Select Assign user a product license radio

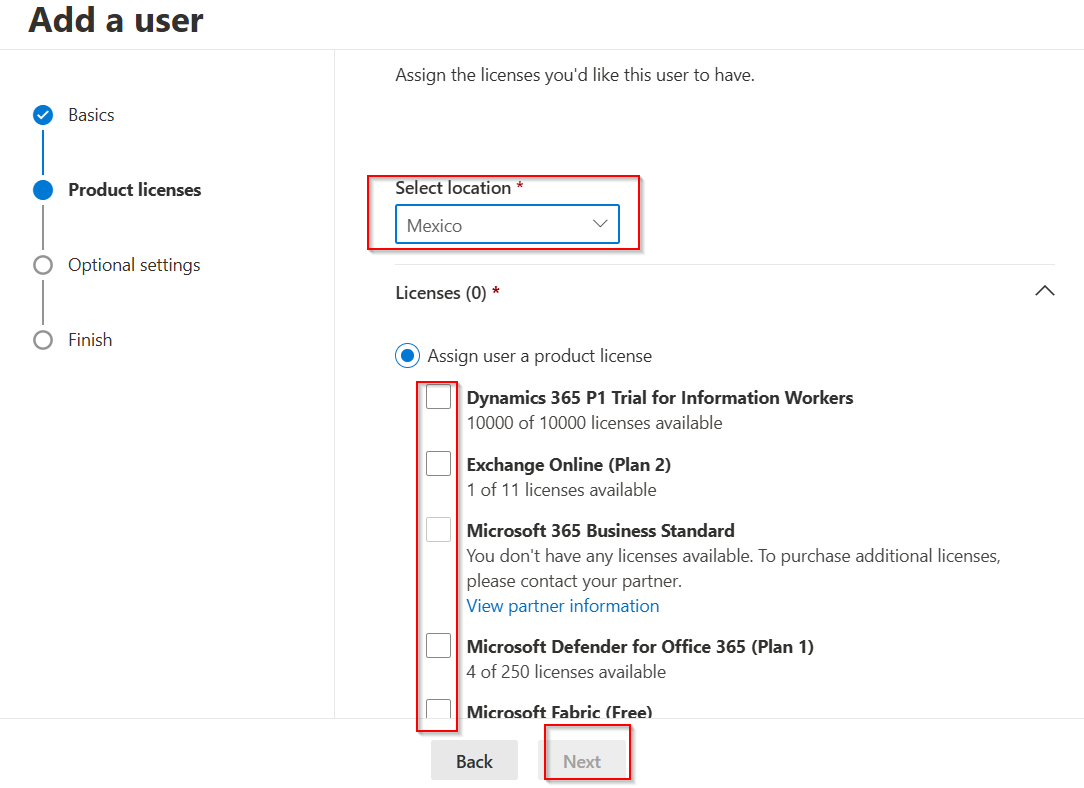coord(407,355)
